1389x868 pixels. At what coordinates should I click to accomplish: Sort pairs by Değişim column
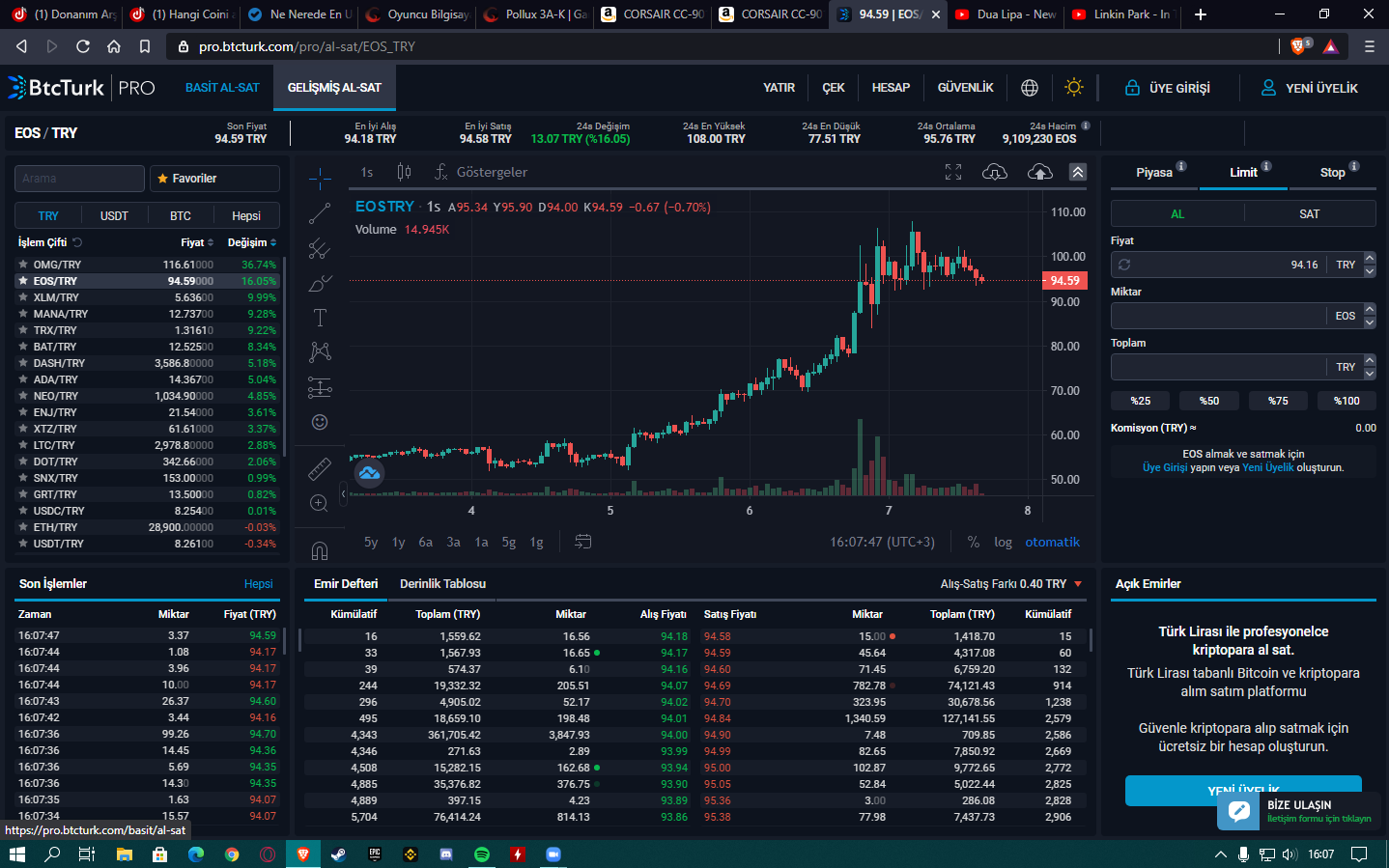pyautogui.click(x=252, y=242)
